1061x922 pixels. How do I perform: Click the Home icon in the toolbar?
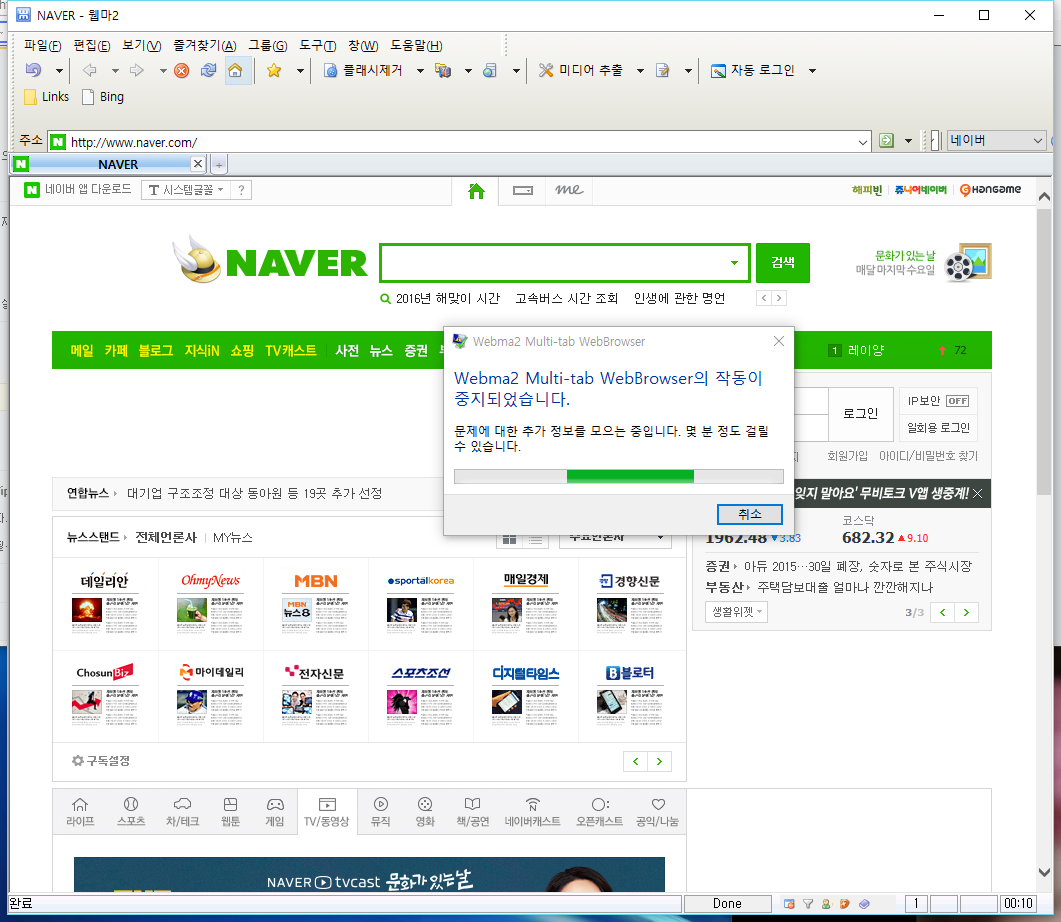pyautogui.click(x=235, y=70)
